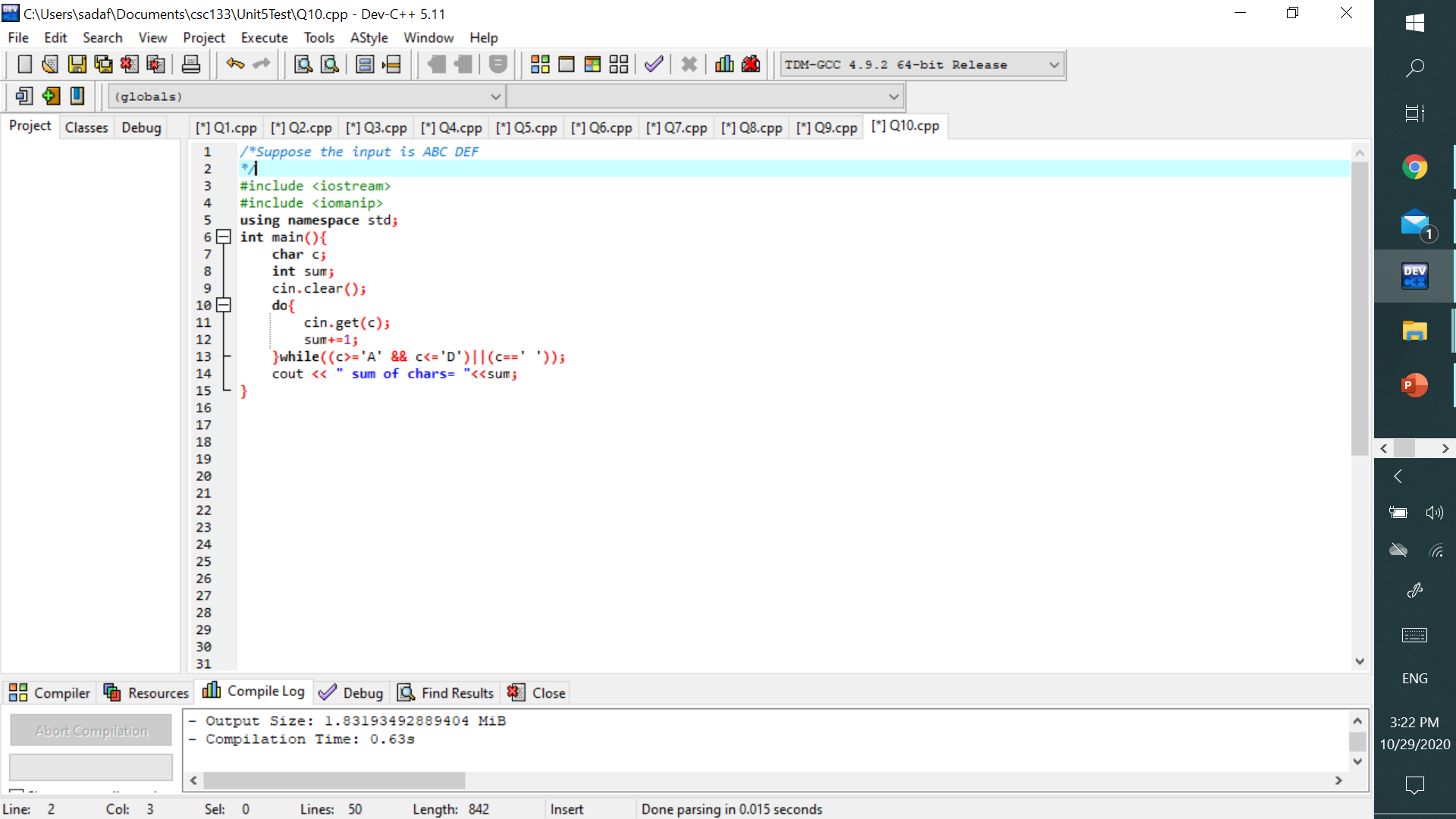Open Chrome from the Windows taskbar
The image size is (1456, 819).
point(1414,167)
